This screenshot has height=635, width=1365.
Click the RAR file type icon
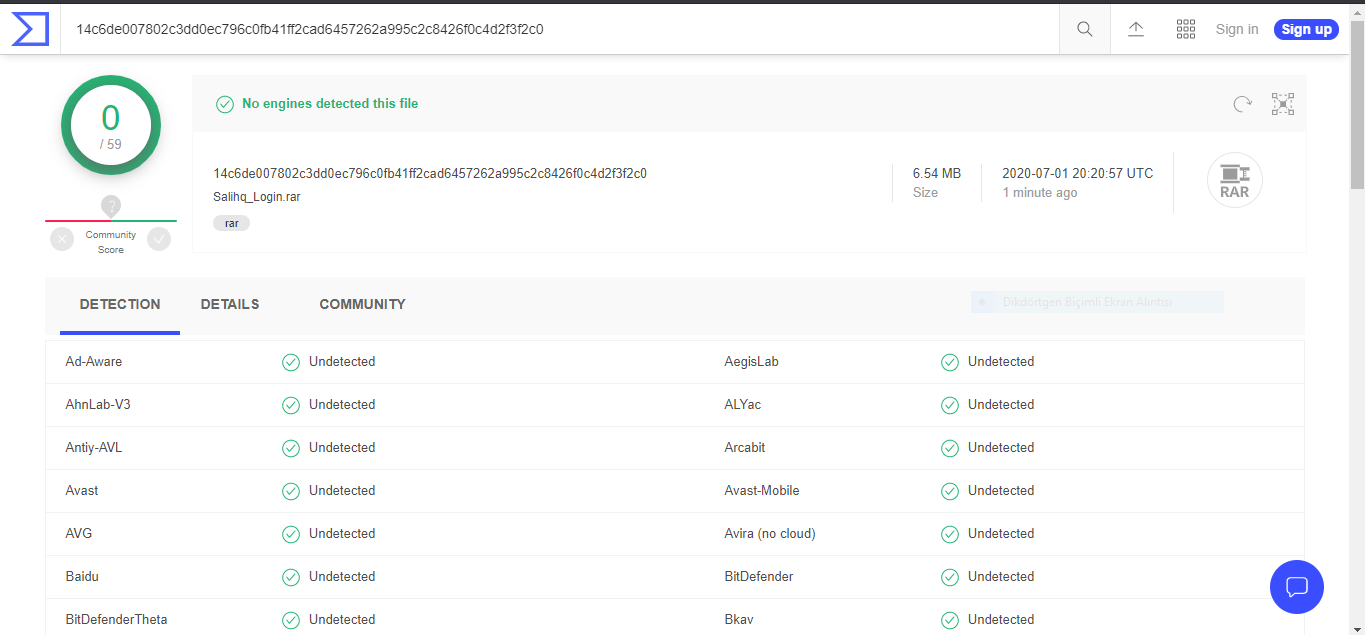tap(1235, 180)
